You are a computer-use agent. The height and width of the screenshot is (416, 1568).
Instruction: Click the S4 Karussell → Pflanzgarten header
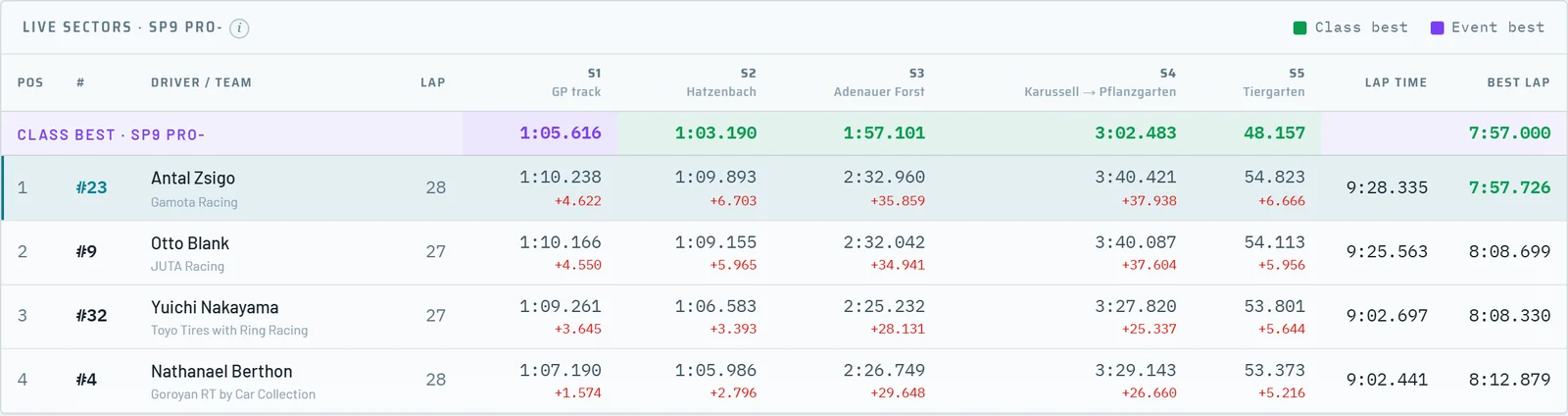pyautogui.click(x=1101, y=82)
